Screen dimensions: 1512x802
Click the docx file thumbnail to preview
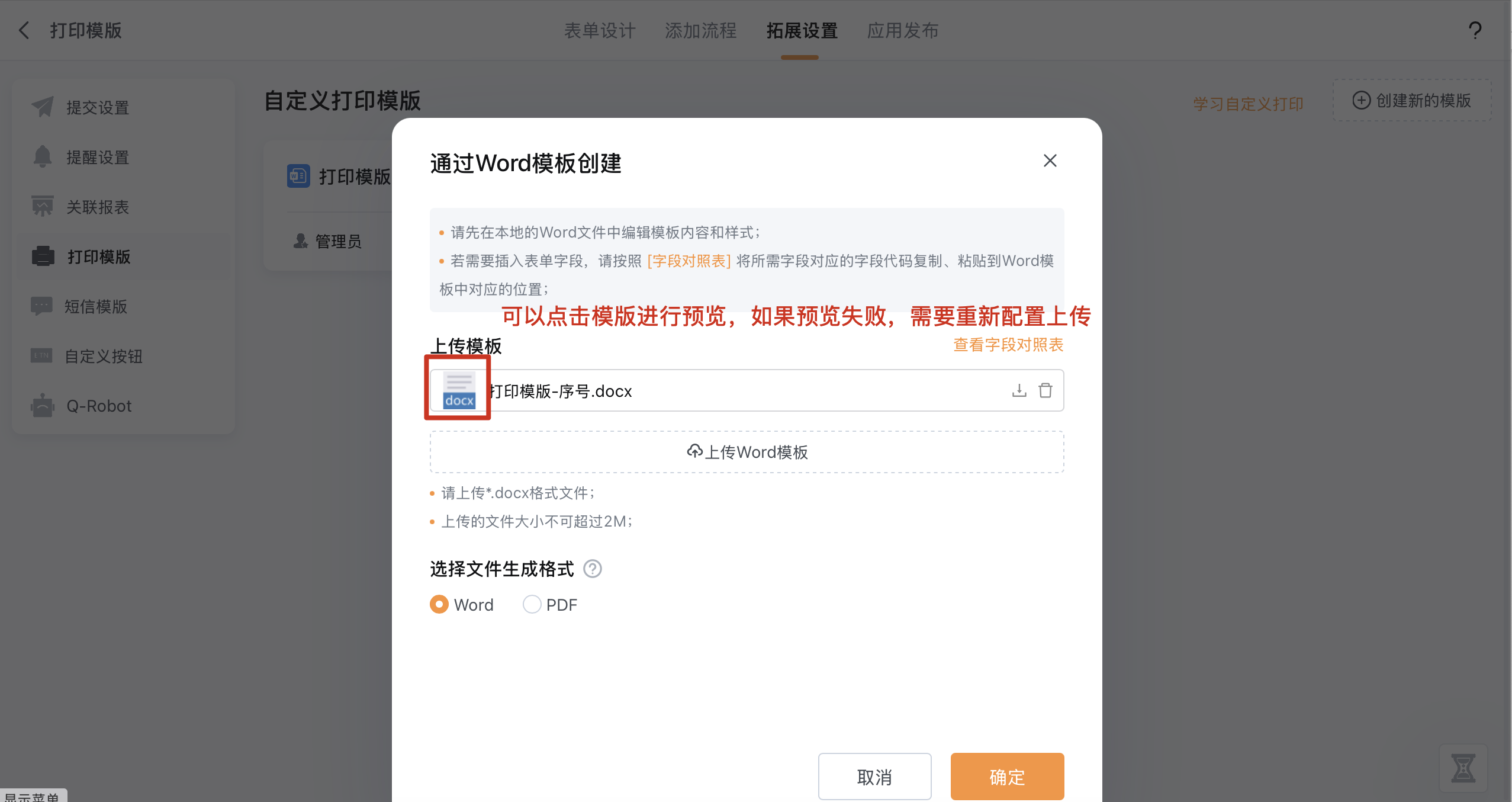tap(459, 390)
